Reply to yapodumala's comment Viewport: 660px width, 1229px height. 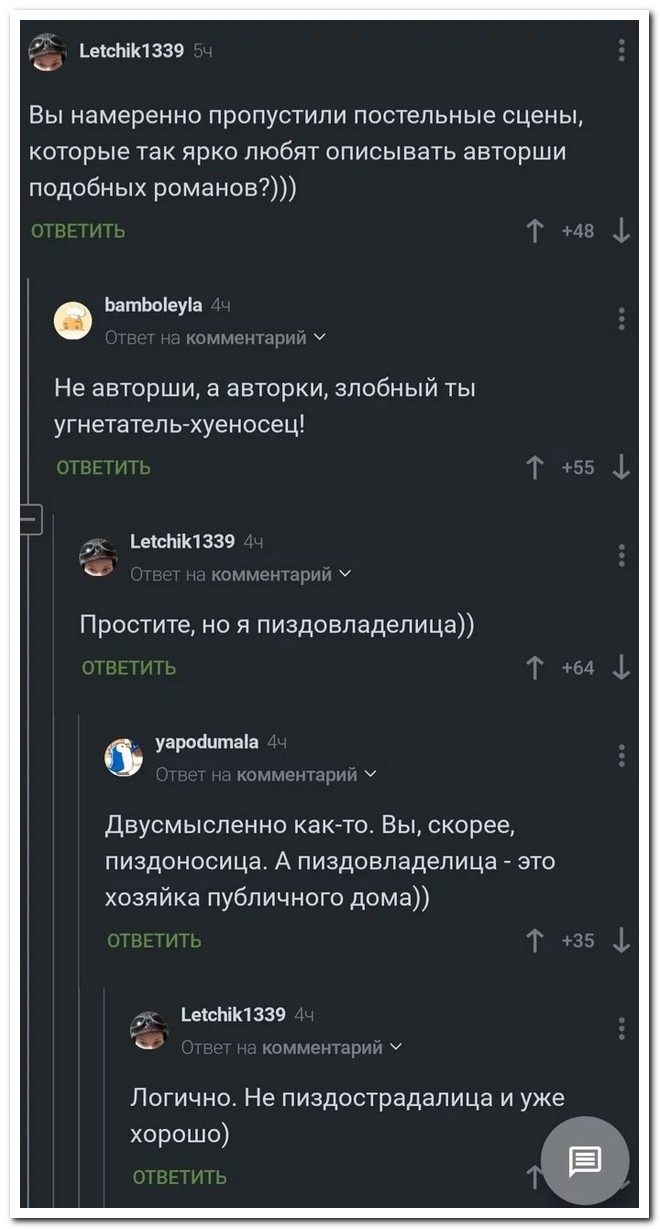[154, 940]
